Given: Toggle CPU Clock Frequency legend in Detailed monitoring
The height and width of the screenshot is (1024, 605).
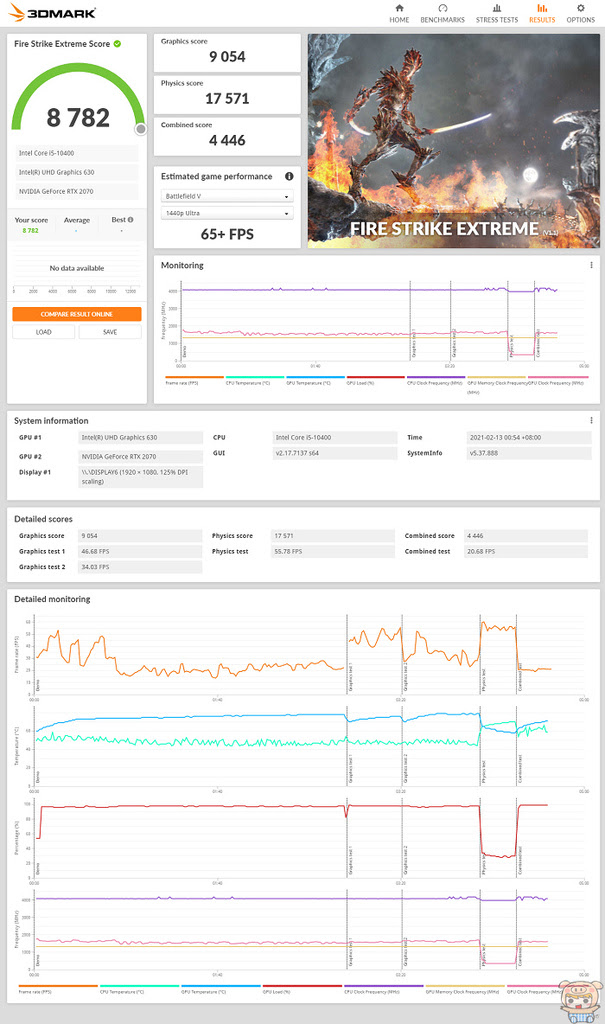Looking at the screenshot, I should (x=384, y=989).
